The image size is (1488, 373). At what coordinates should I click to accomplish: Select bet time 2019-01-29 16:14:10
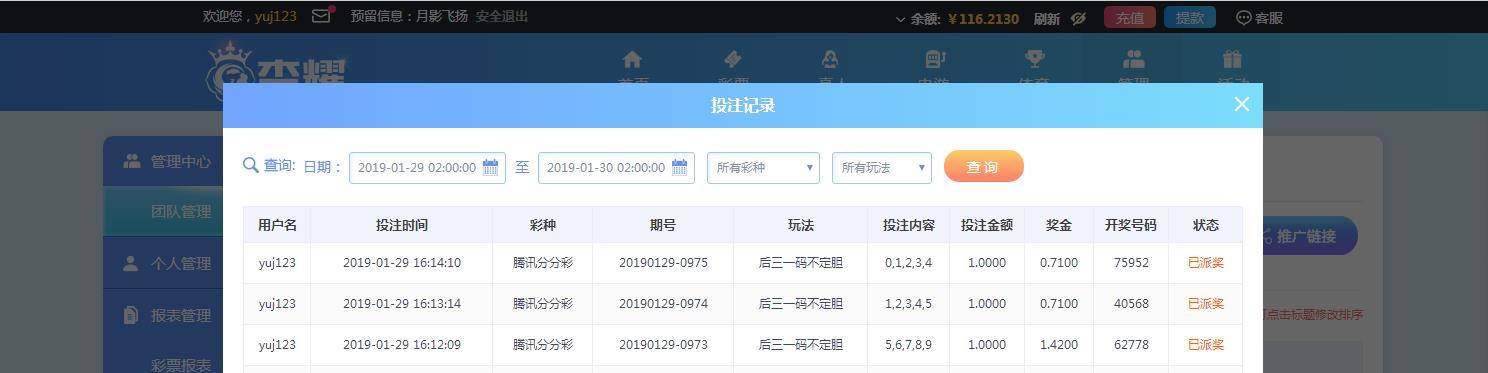[402, 263]
